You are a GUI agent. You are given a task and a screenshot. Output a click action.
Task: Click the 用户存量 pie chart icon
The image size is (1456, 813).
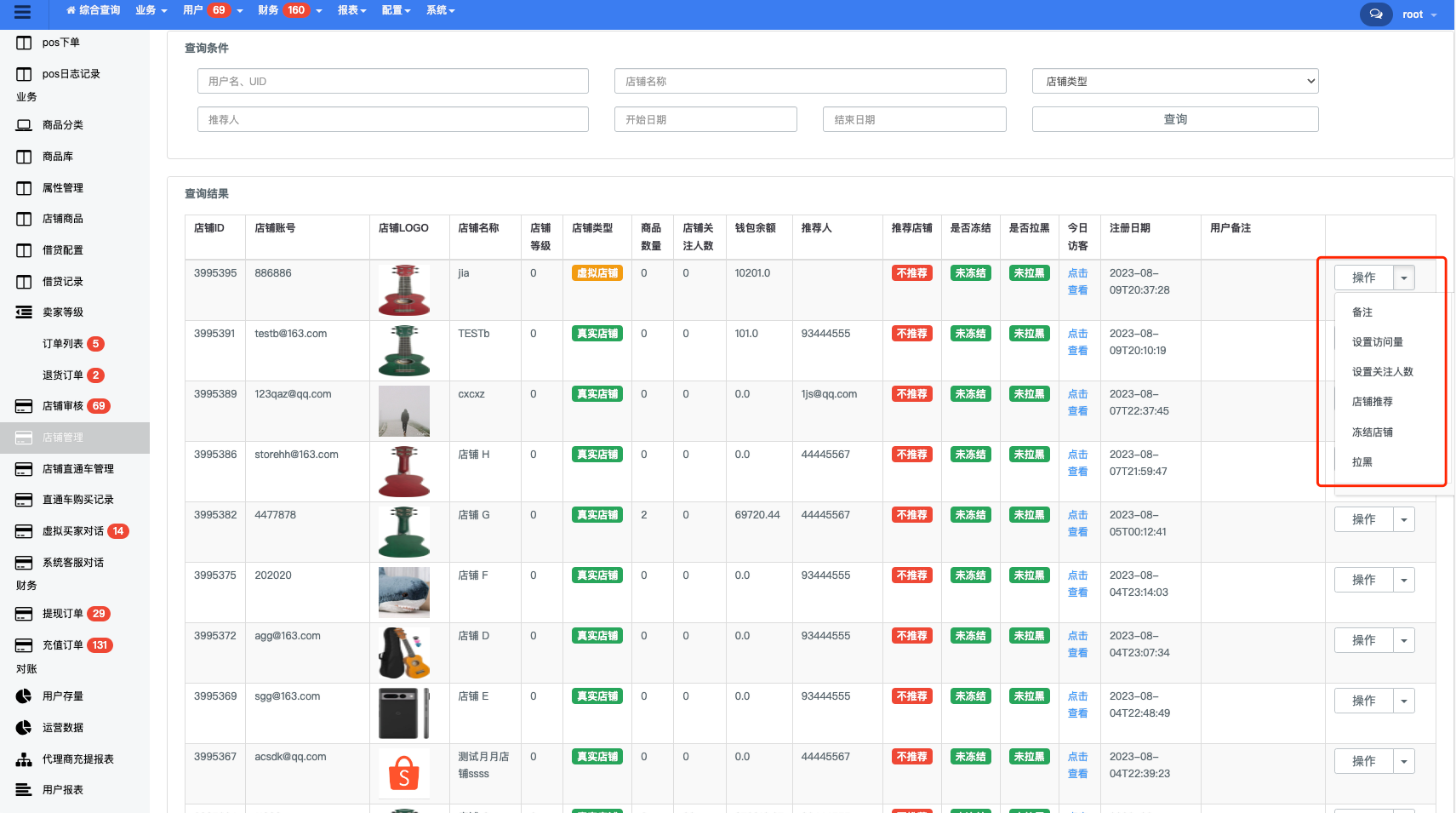[24, 696]
